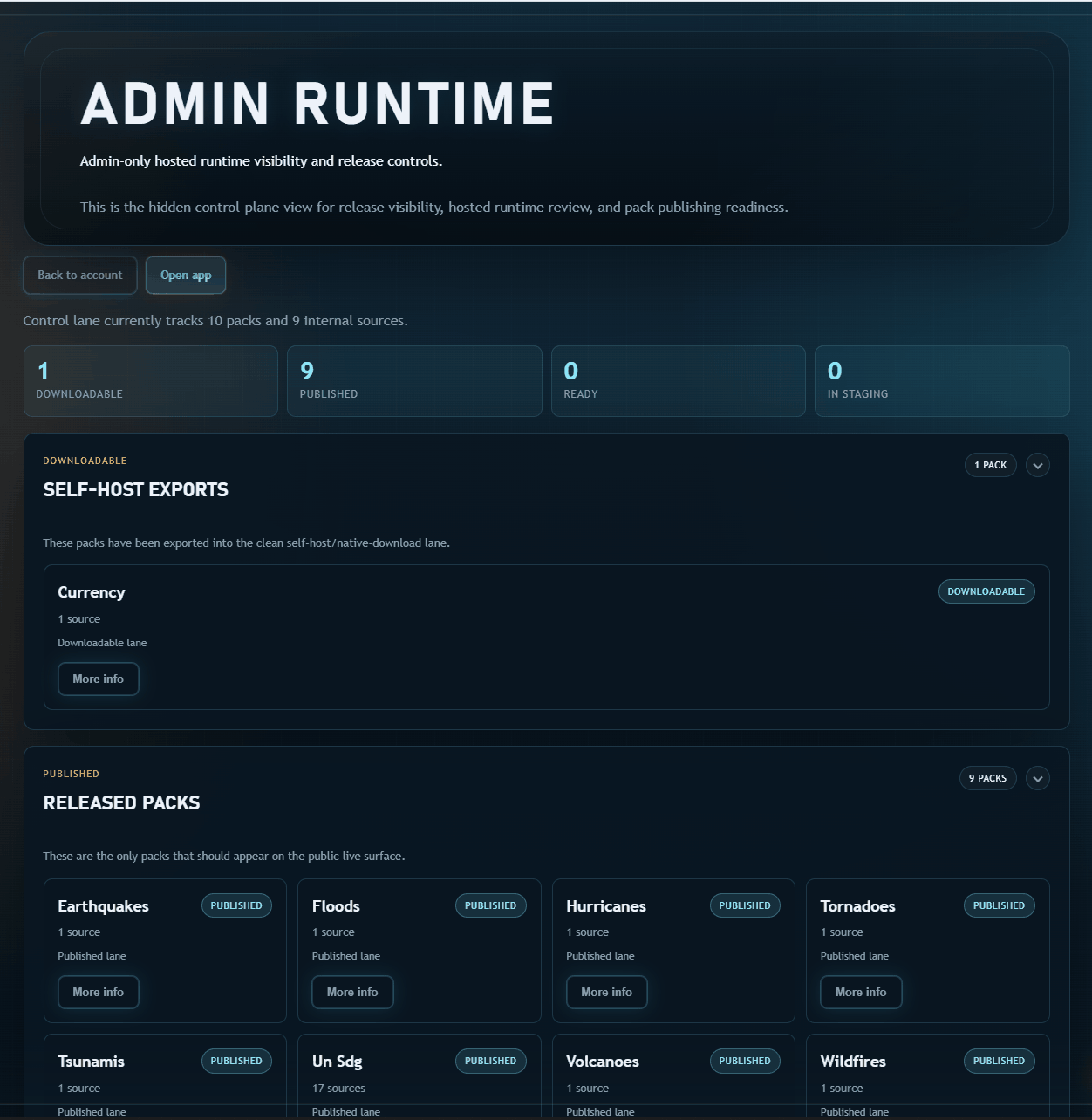1092x1120 pixels.
Task: Open the app via Open app button
Action: coord(186,275)
